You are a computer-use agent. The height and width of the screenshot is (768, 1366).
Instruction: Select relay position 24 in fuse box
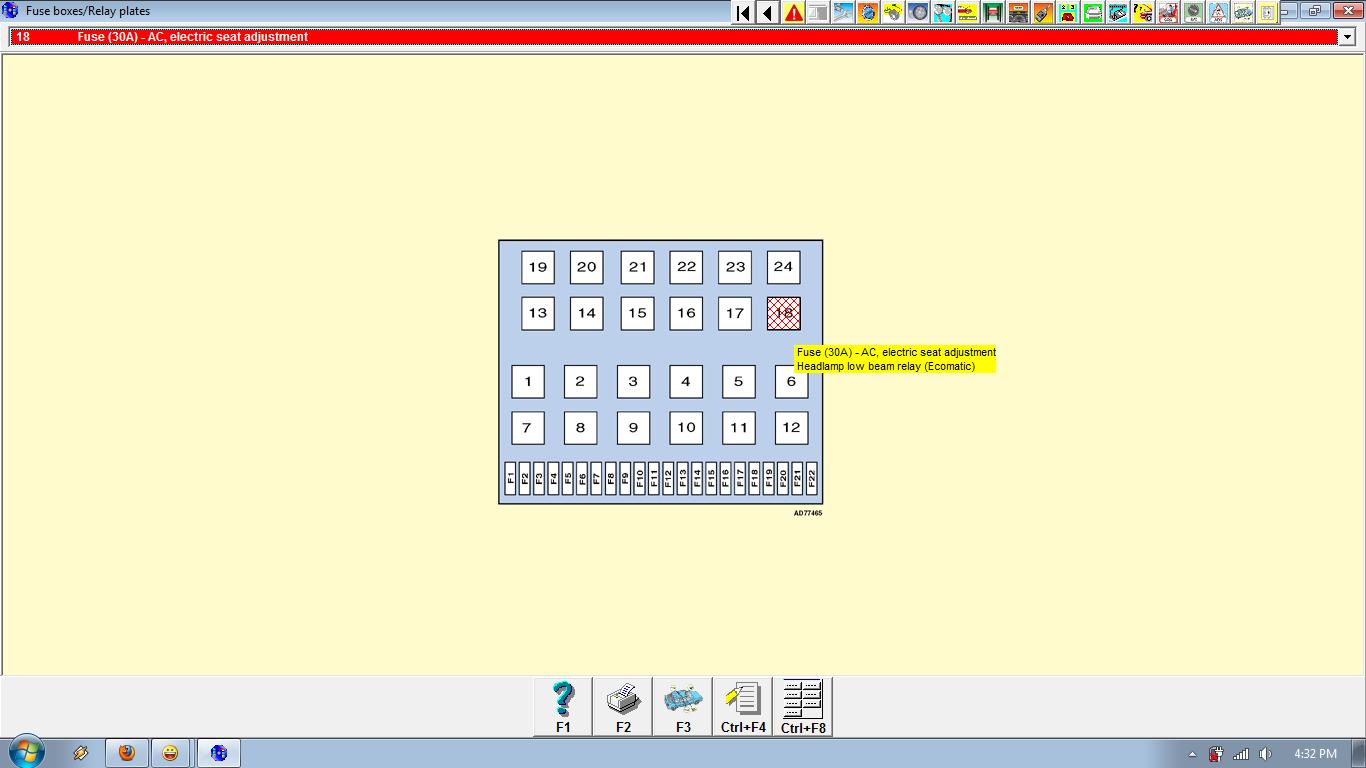783,267
